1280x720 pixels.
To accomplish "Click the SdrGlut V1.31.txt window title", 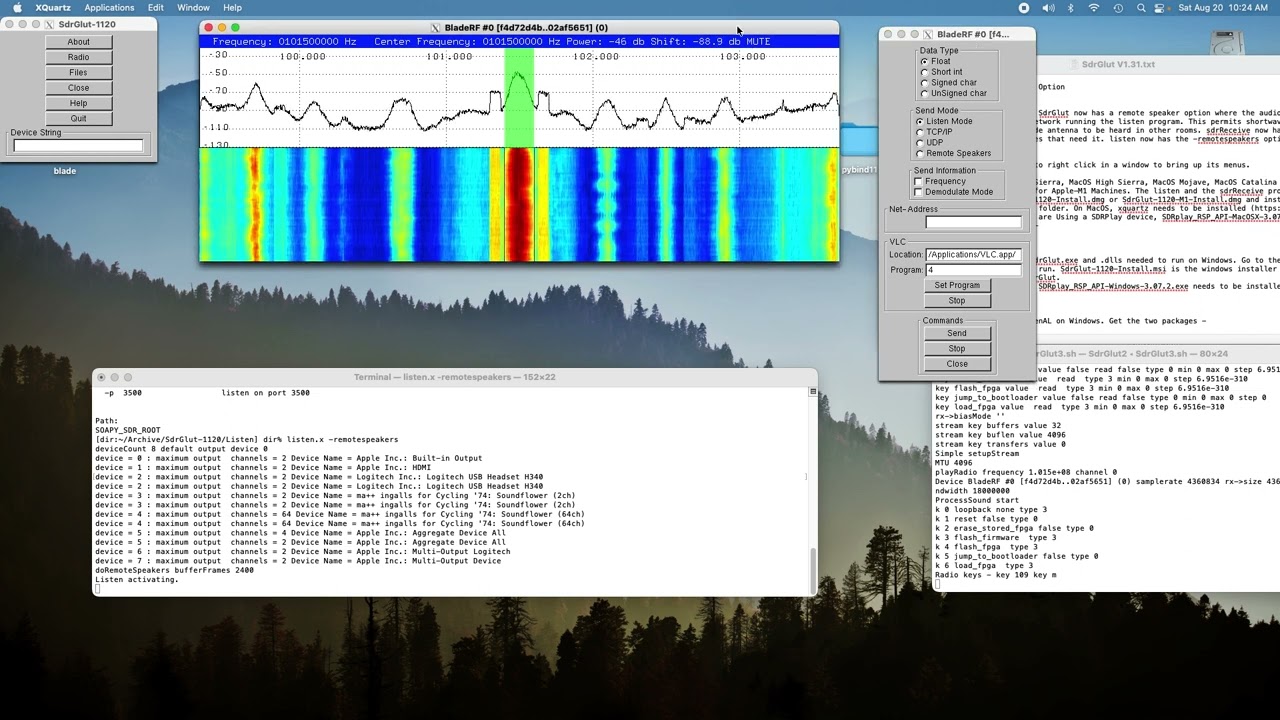I will click(x=1118, y=64).
